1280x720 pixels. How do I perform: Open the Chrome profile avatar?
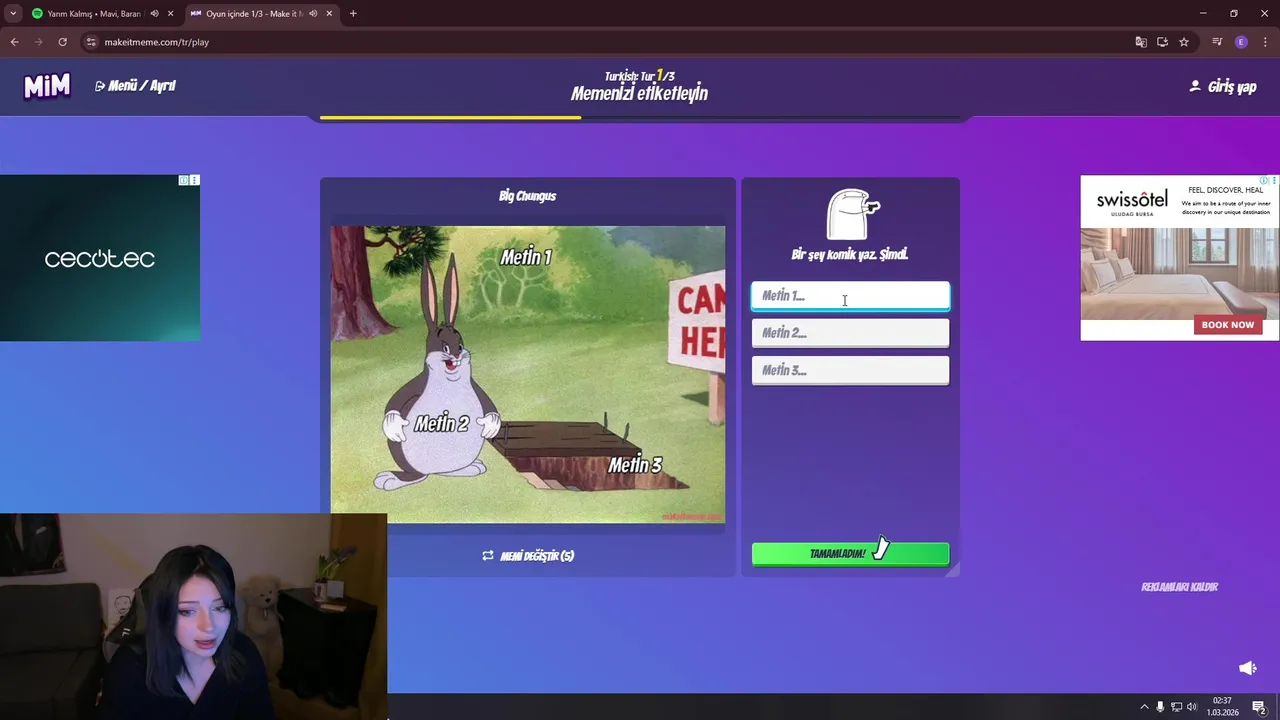pos(1241,42)
